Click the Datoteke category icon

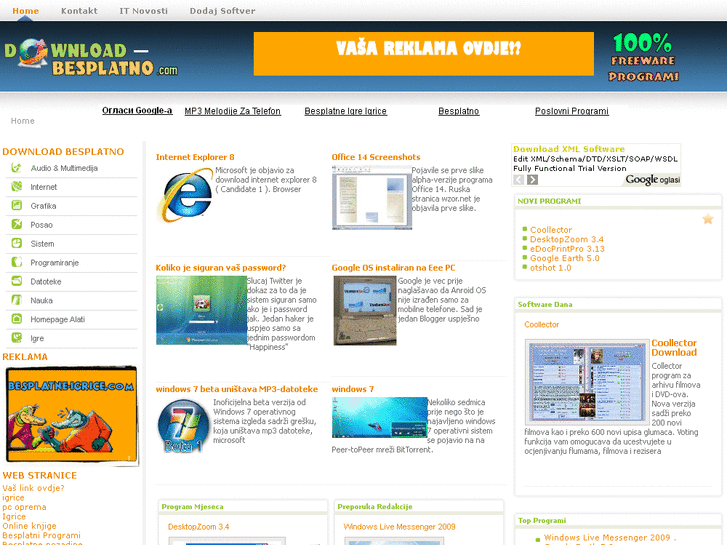point(16,281)
